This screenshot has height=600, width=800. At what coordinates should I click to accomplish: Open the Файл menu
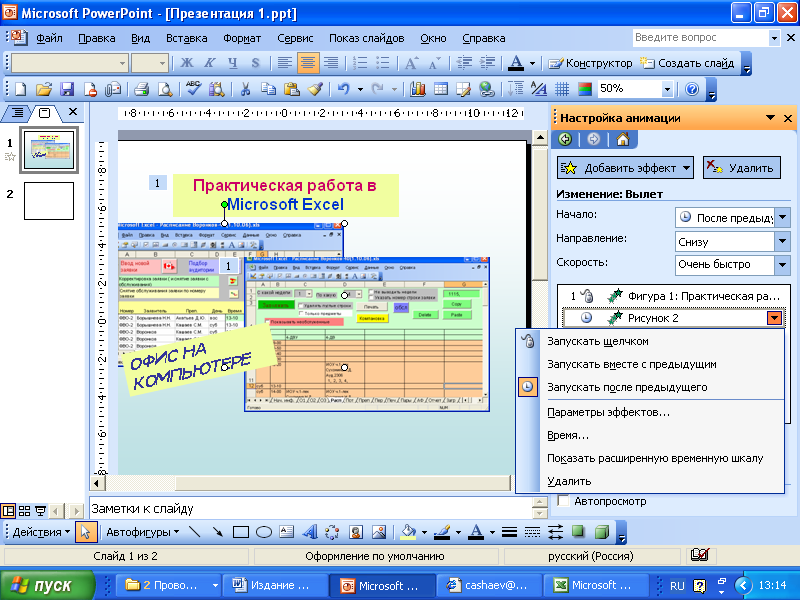pos(49,38)
